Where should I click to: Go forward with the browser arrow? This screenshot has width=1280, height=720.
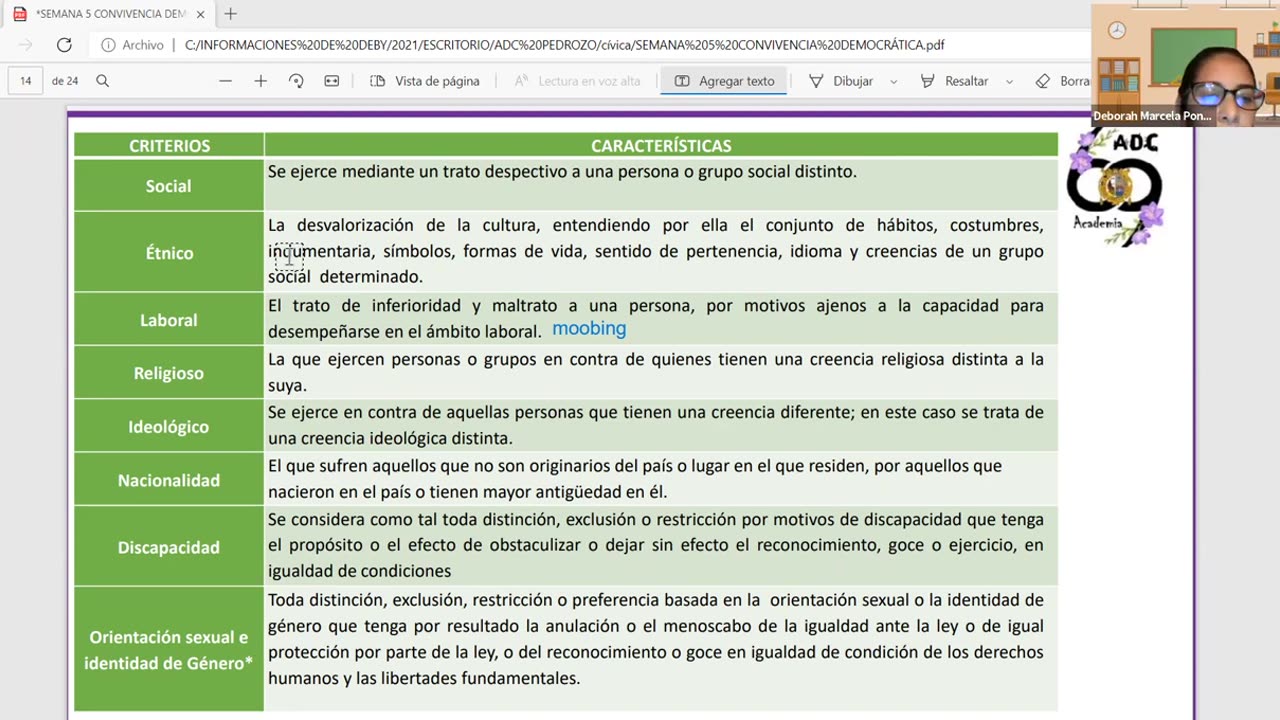(26, 45)
